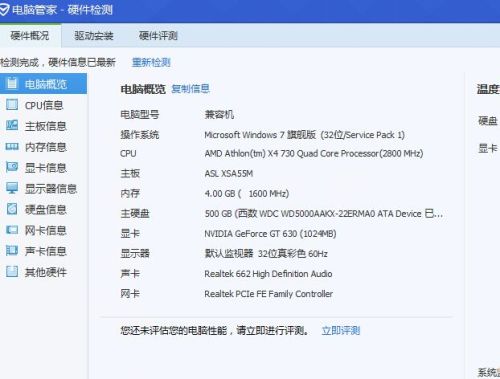
Task: Click the 硬盘信息 hard disk icon
Action: 12,209
